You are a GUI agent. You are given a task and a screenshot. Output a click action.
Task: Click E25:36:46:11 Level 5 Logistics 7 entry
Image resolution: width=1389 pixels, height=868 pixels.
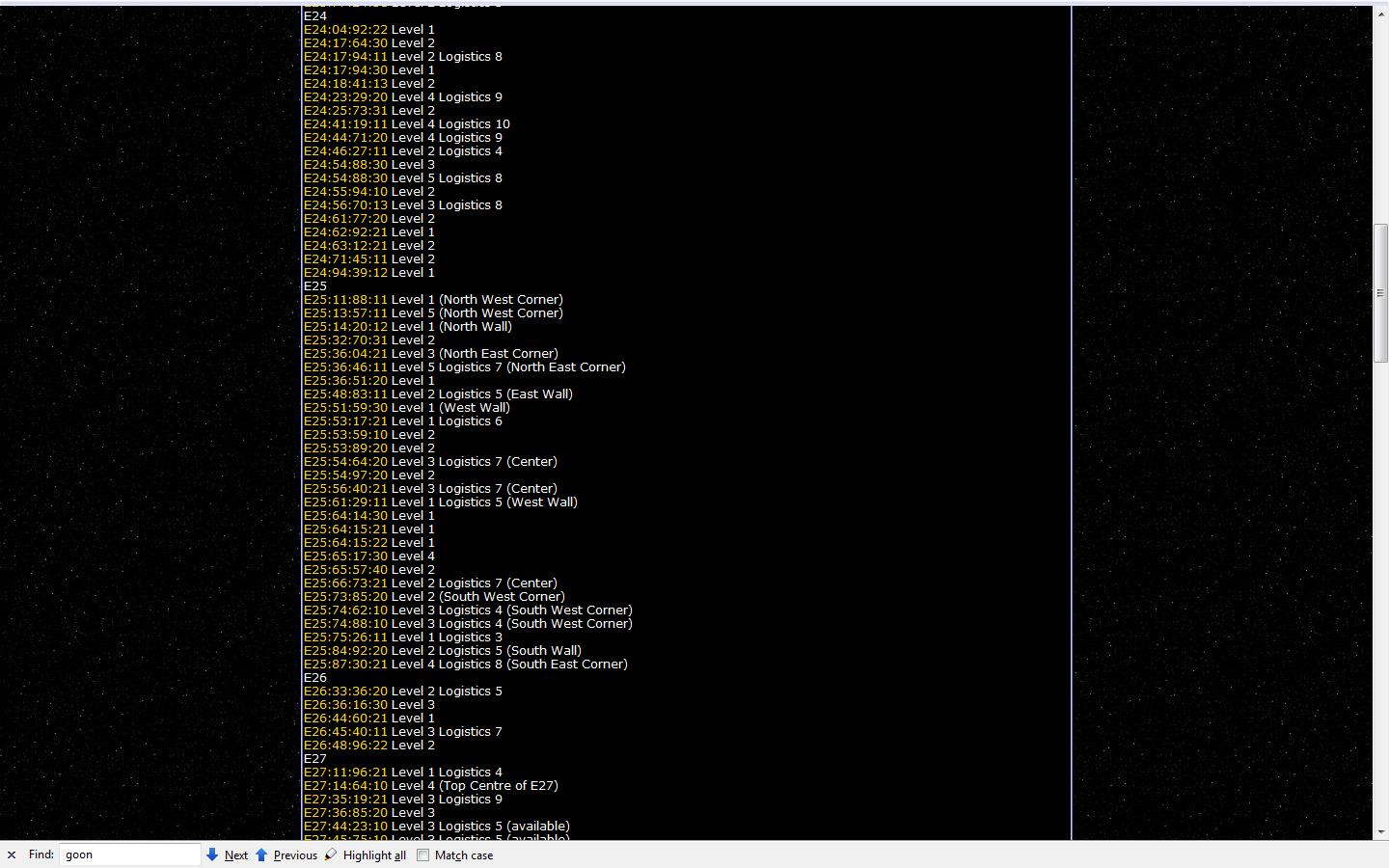[x=465, y=366]
